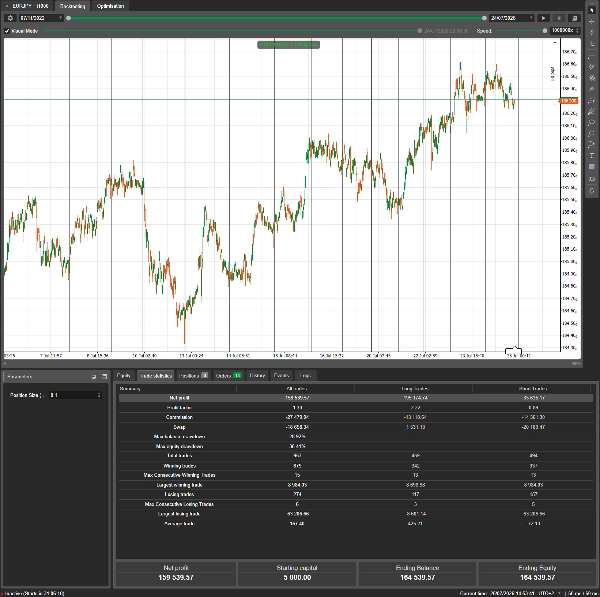Image resolution: width=600 pixels, height=597 pixels.
Task: Select the Net profit statistics row
Action: point(356,398)
